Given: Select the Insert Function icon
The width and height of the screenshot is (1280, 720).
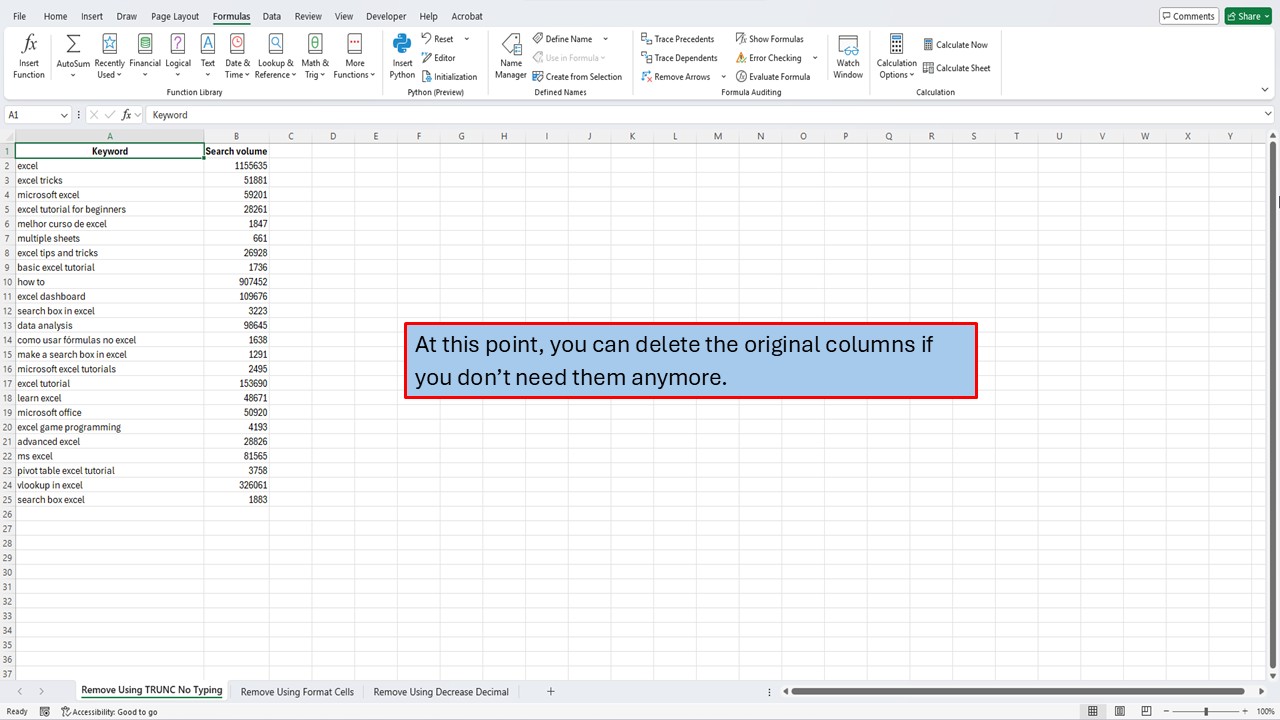Looking at the screenshot, I should coord(28,55).
